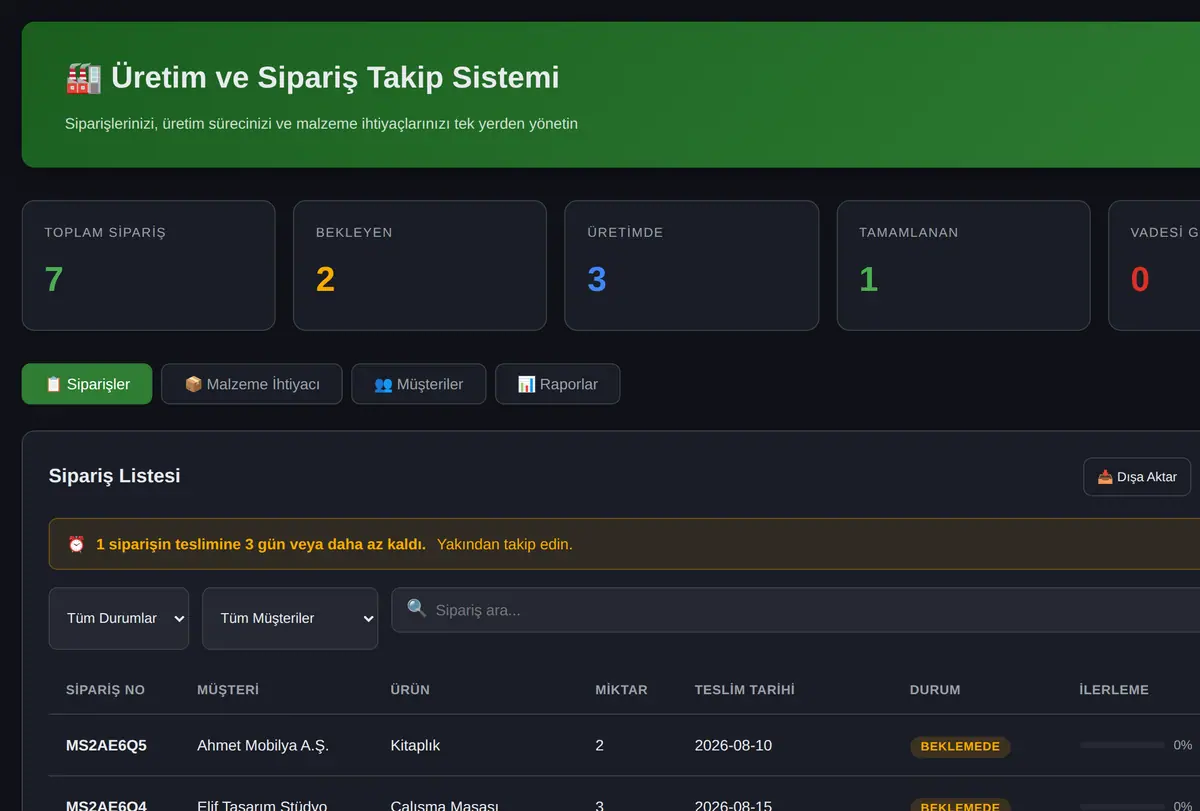1200x811 pixels.
Task: Click the MÜŞTERİ column header
Action: coord(228,690)
